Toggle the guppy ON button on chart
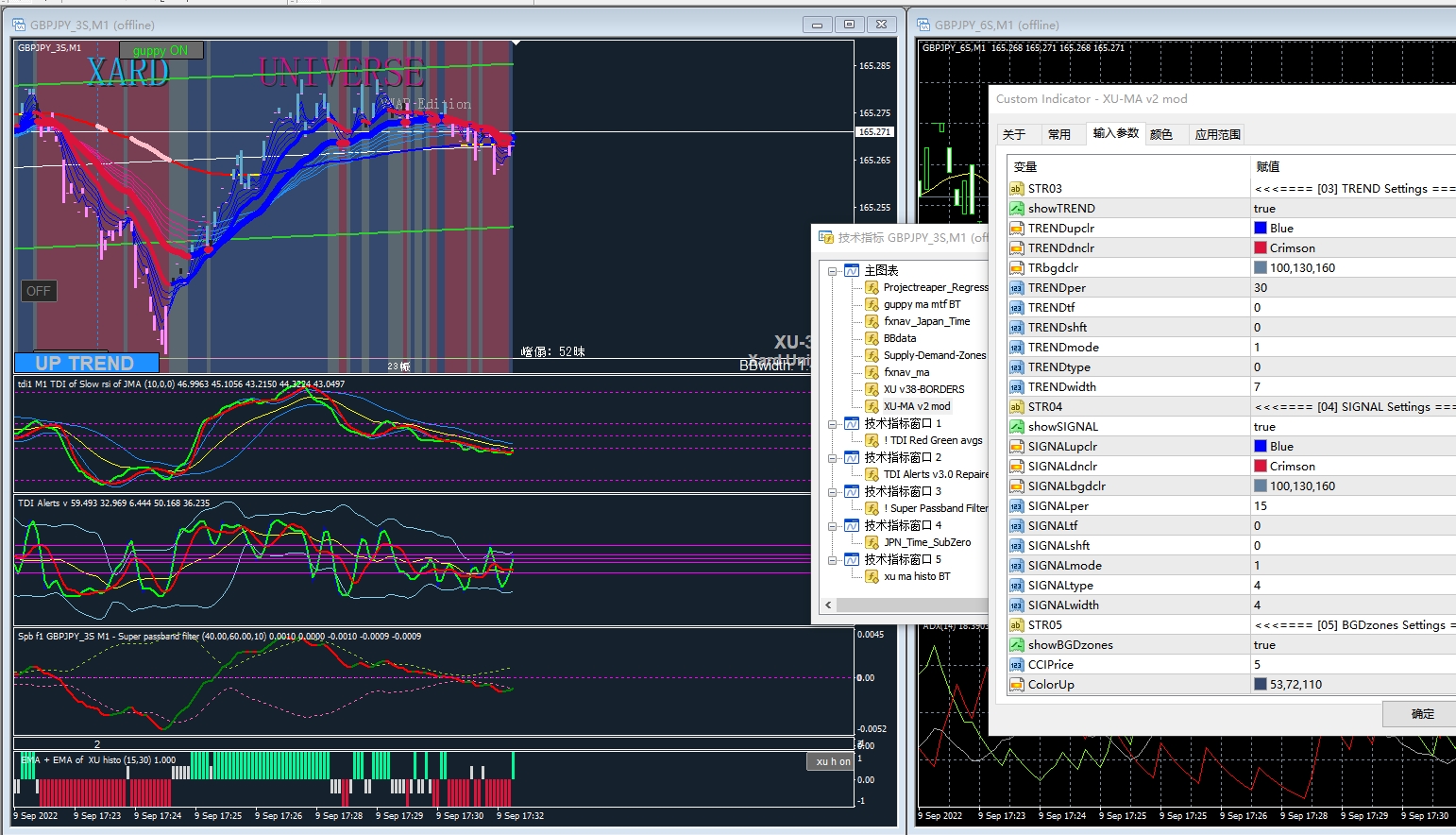This screenshot has height=835, width=1456. [x=160, y=51]
